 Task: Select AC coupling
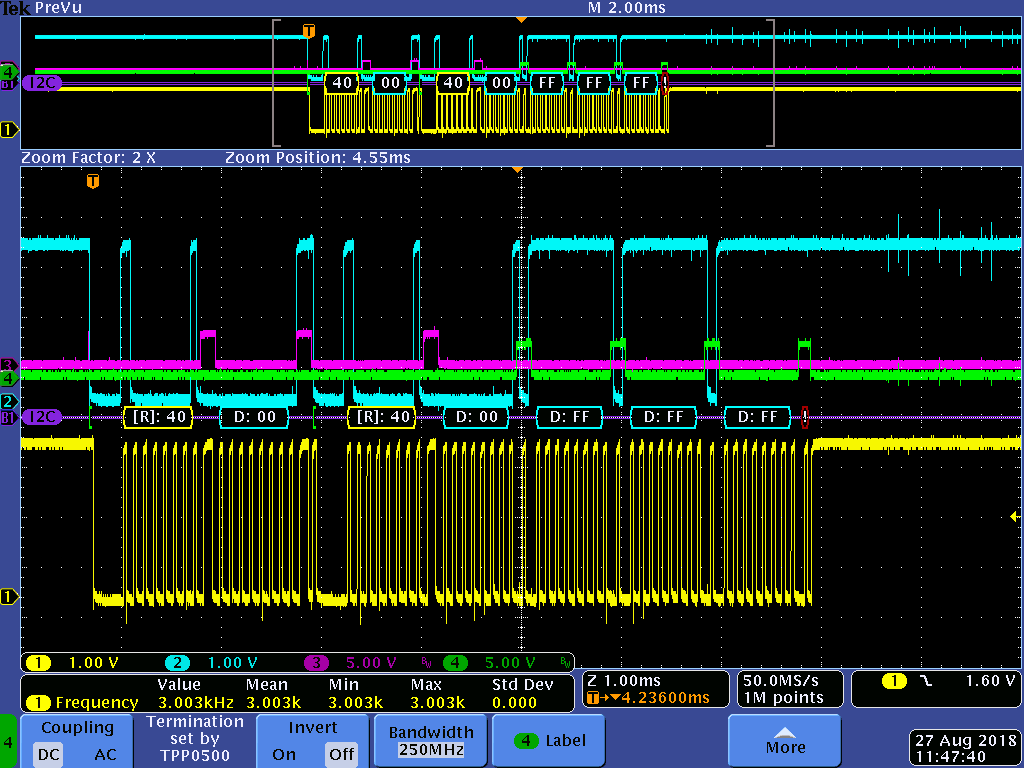pyautogui.click(x=105, y=755)
